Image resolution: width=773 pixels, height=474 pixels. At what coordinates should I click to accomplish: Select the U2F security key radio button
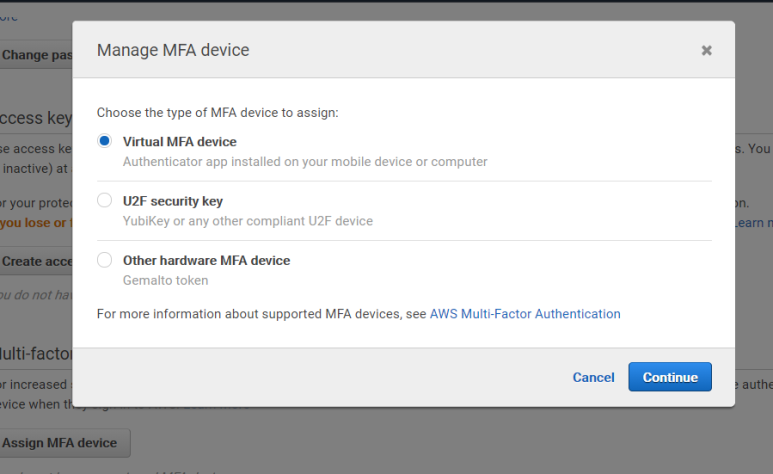[x=105, y=200]
